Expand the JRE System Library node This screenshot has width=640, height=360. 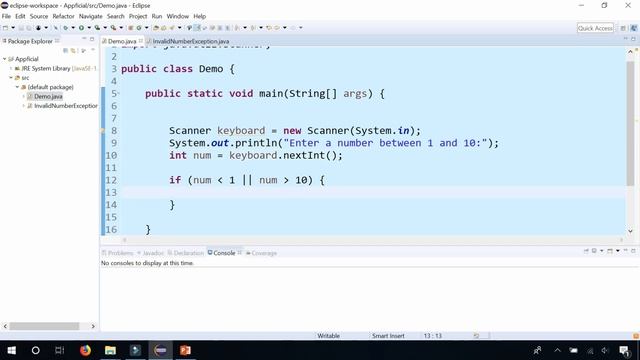coord(11,69)
